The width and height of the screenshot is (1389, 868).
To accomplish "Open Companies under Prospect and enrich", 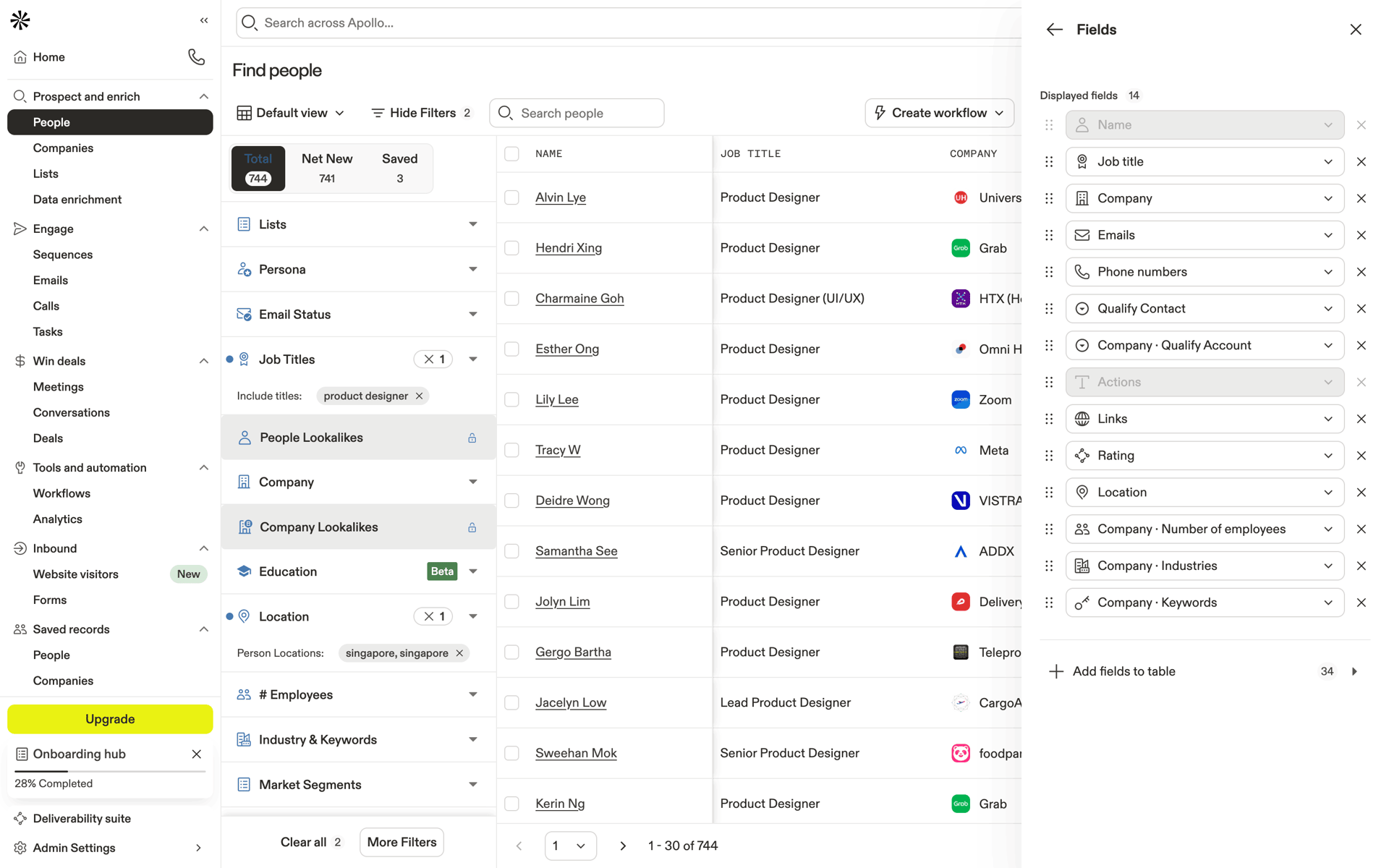I will click(63, 148).
